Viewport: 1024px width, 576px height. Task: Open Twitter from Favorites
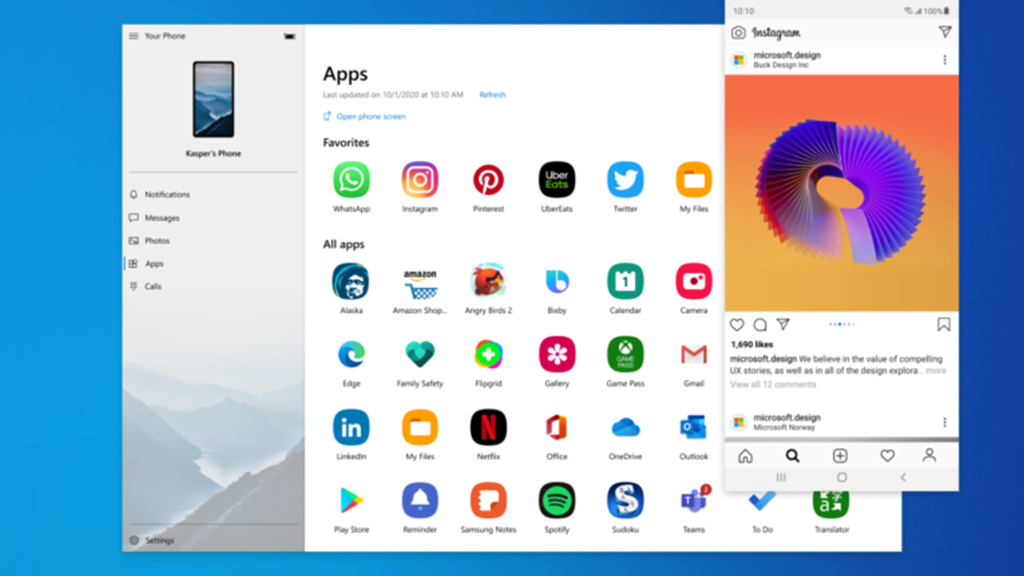click(x=626, y=180)
